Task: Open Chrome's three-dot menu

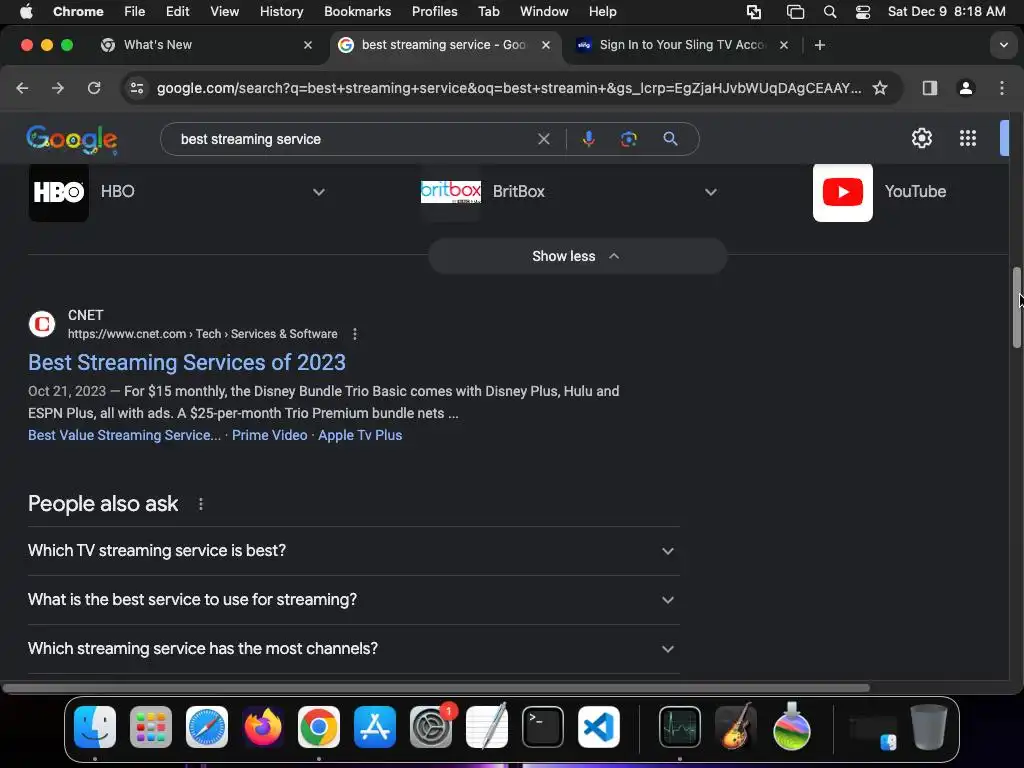Action: pos(1002,88)
